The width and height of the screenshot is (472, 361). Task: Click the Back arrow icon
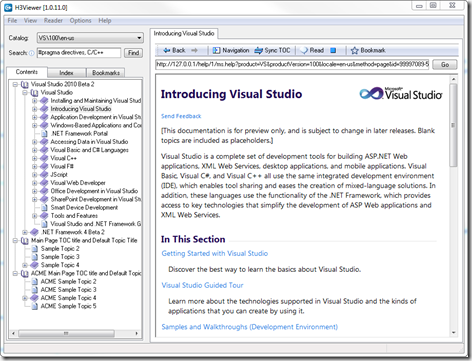[167, 50]
